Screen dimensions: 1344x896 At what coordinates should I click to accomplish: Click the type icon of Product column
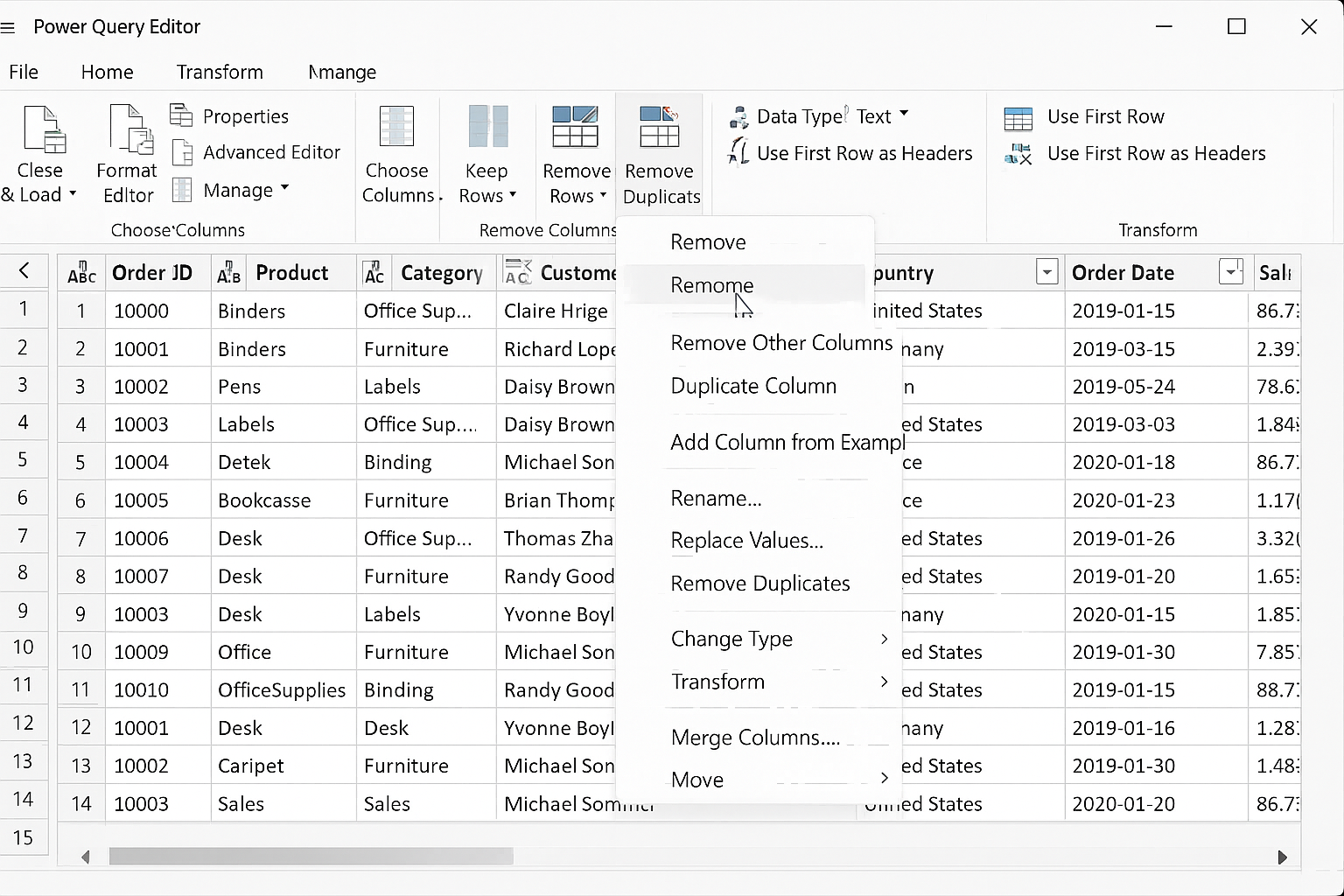(228, 273)
